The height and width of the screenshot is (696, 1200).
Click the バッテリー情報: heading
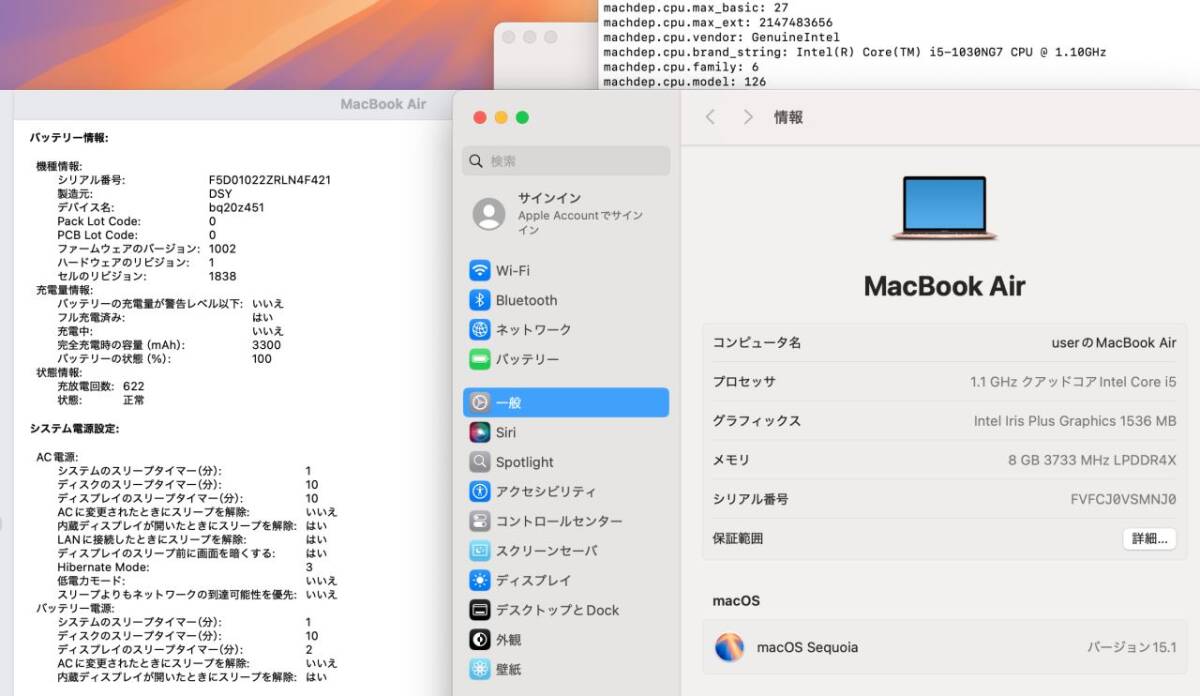pyautogui.click(x=69, y=138)
